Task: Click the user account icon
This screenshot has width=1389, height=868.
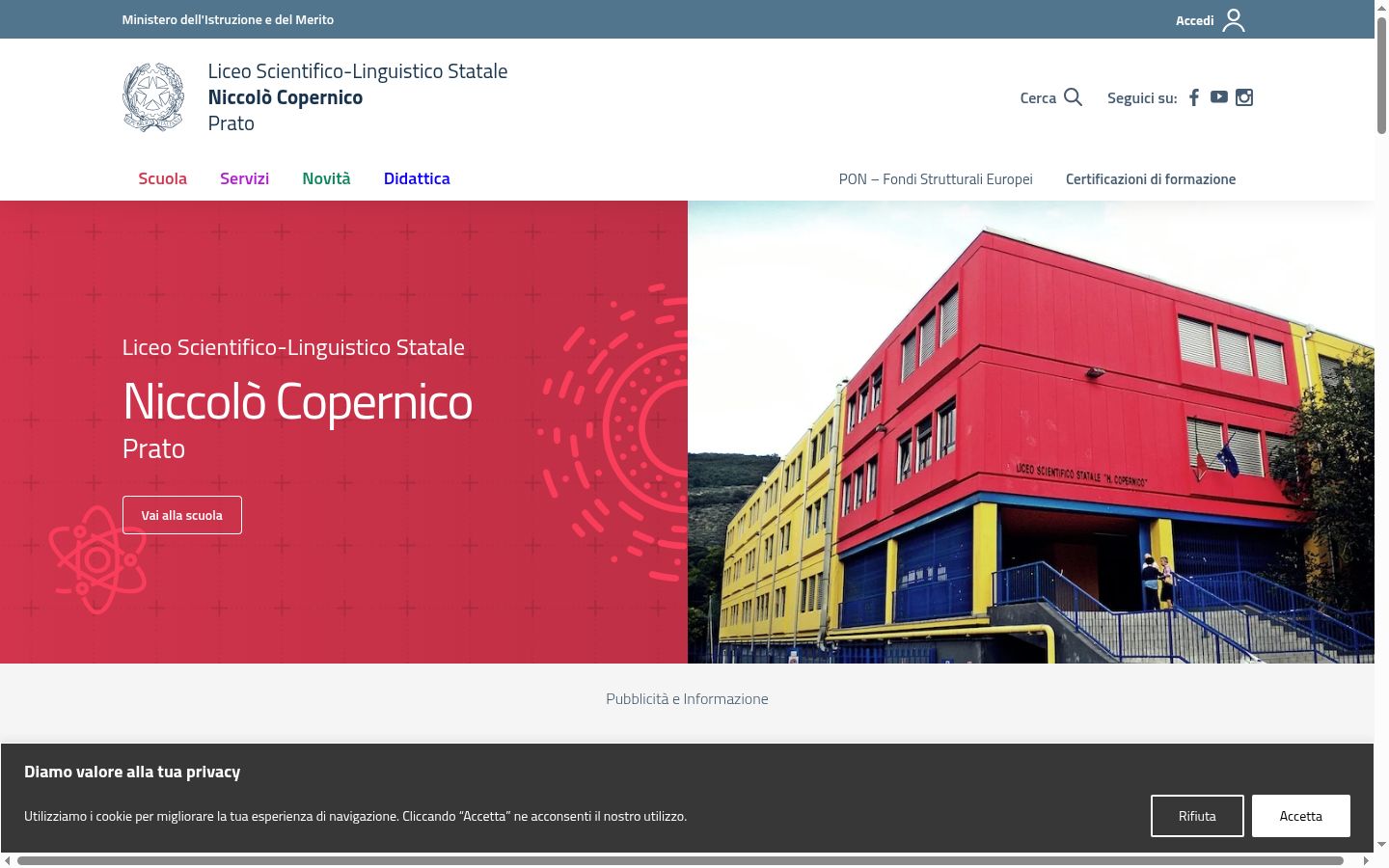Action: (x=1234, y=20)
